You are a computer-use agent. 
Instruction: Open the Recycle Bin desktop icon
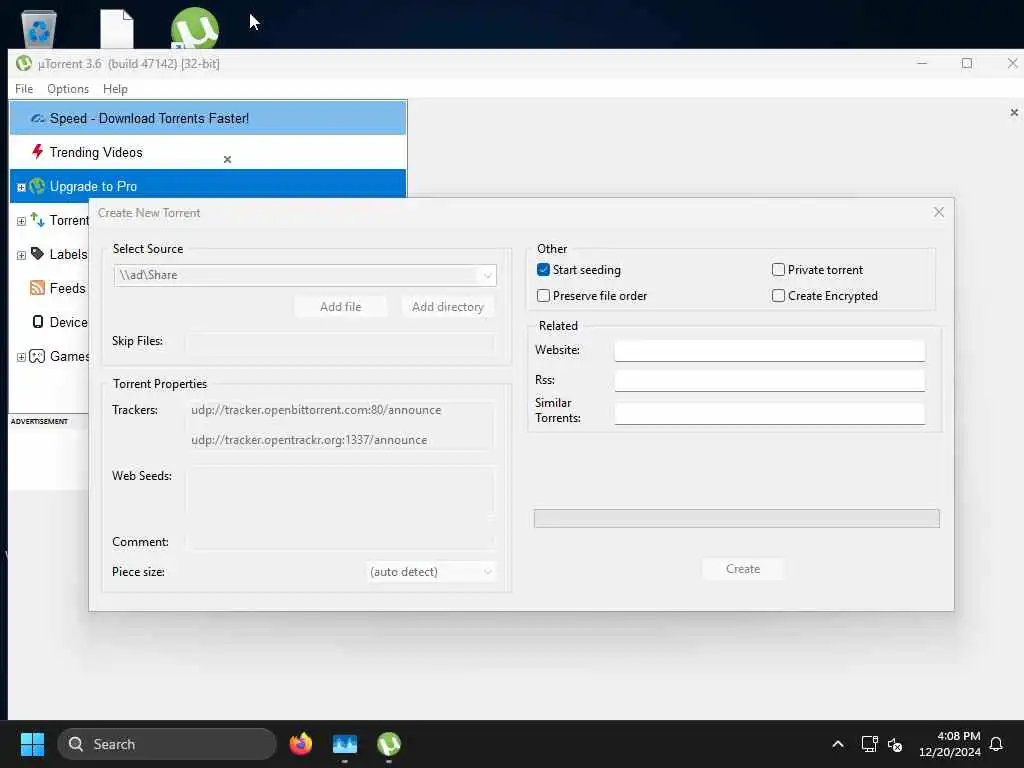pos(39,29)
